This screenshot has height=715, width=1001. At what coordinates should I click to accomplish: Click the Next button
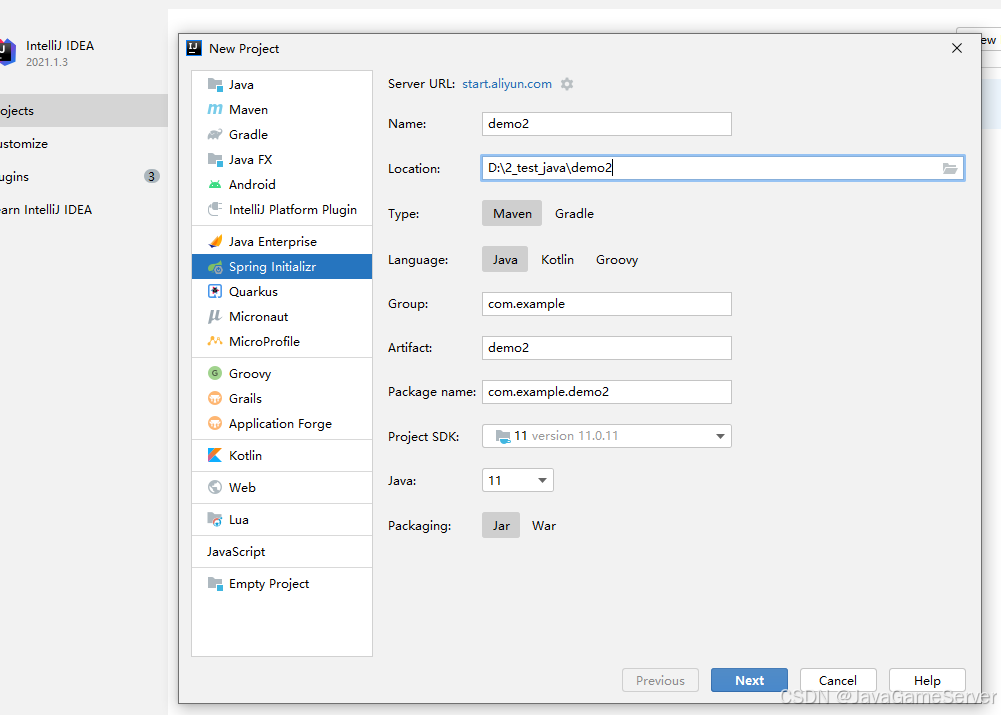pos(749,681)
